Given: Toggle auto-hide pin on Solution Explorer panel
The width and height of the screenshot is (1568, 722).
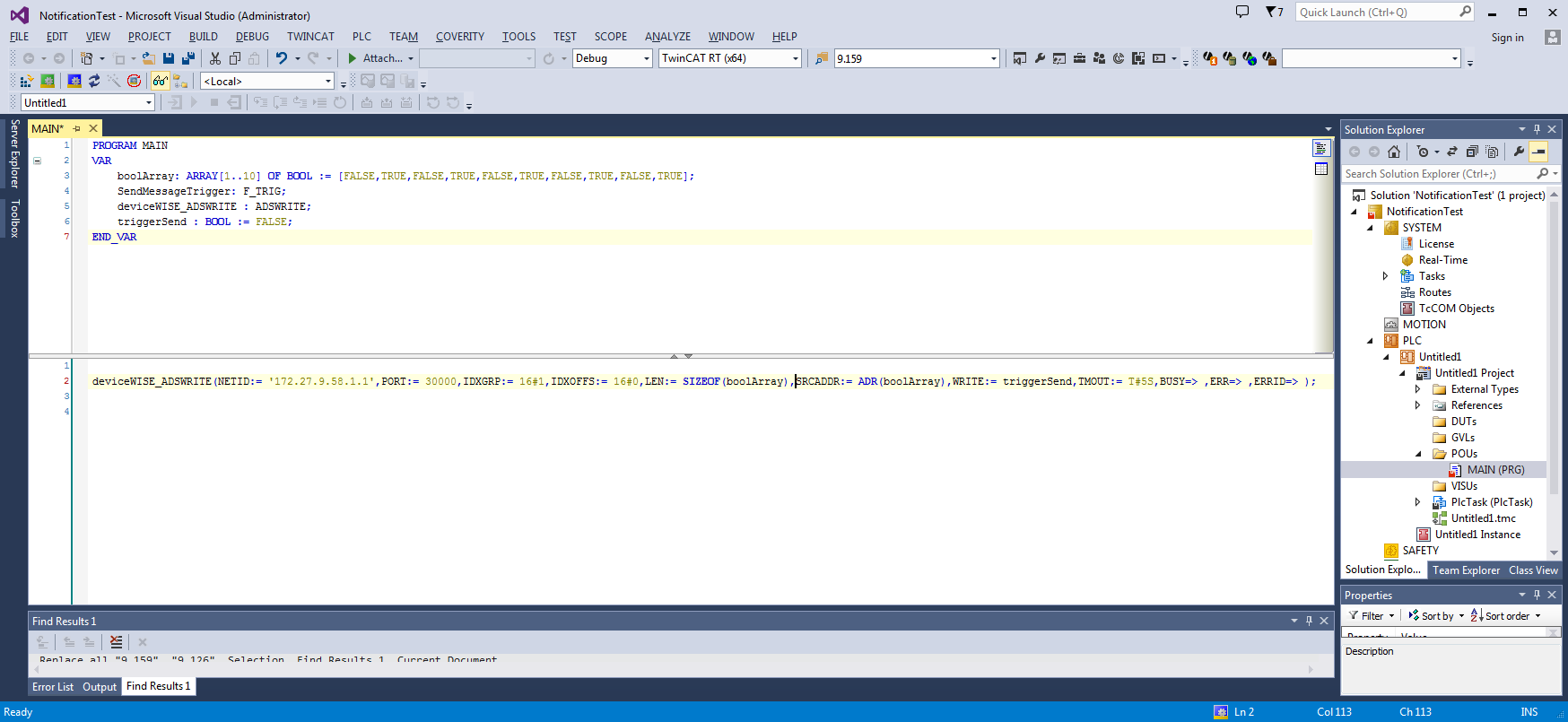Looking at the screenshot, I should click(1537, 129).
